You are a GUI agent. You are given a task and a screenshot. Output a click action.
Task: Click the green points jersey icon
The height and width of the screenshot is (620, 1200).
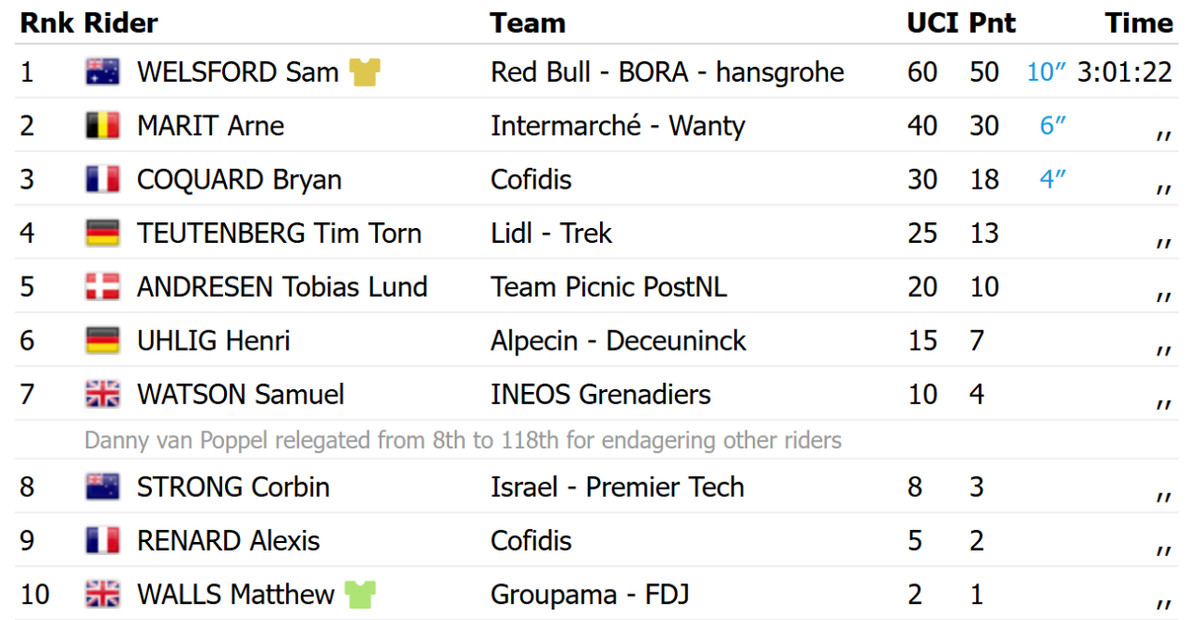[360, 595]
